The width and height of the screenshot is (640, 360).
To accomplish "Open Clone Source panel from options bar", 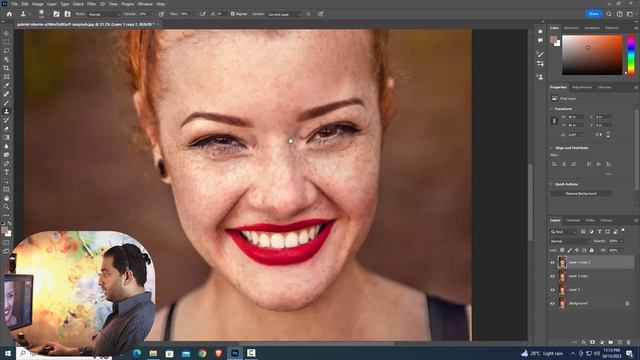I will click(x=67, y=14).
